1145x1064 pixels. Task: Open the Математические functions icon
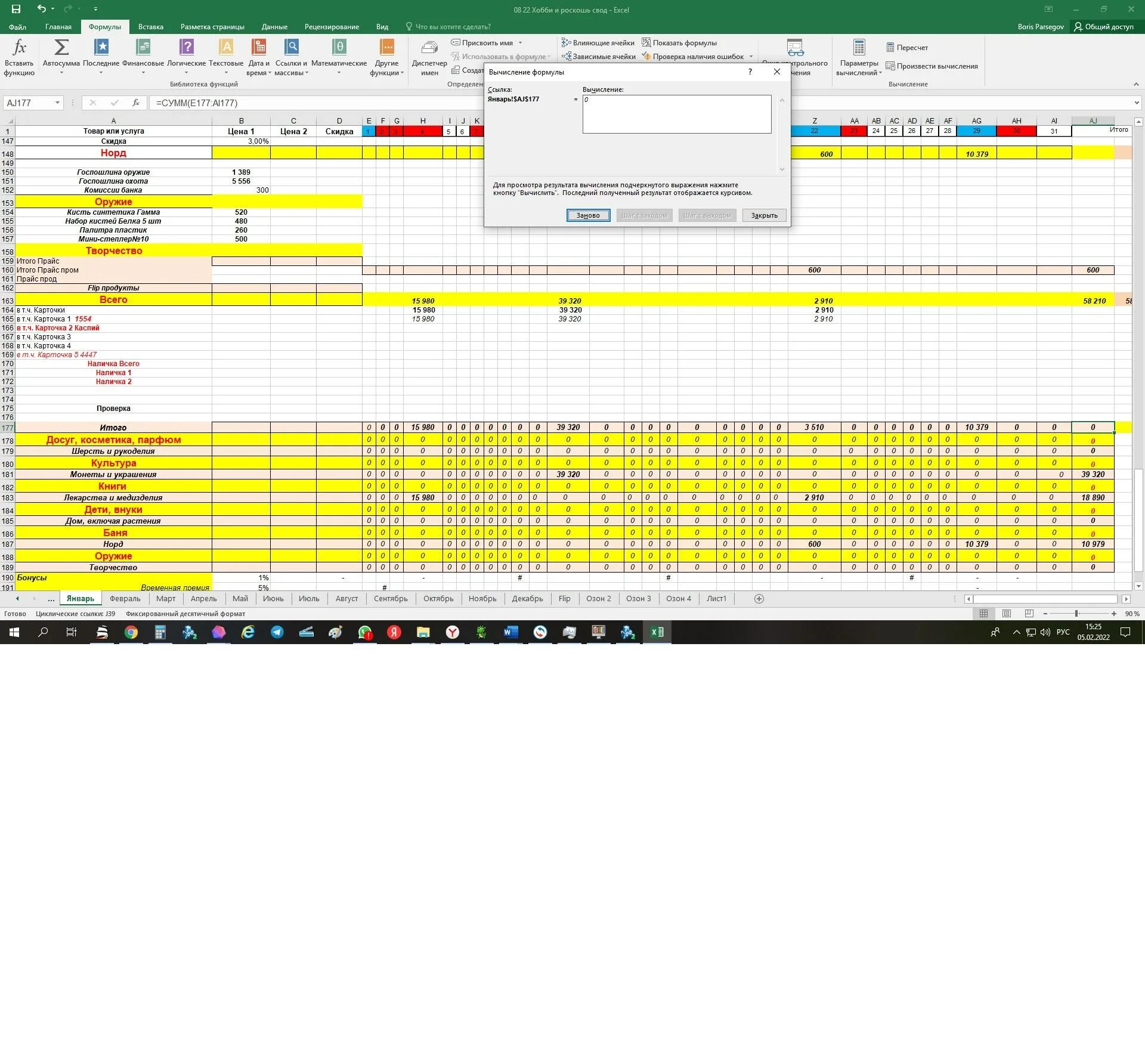pyautogui.click(x=339, y=48)
